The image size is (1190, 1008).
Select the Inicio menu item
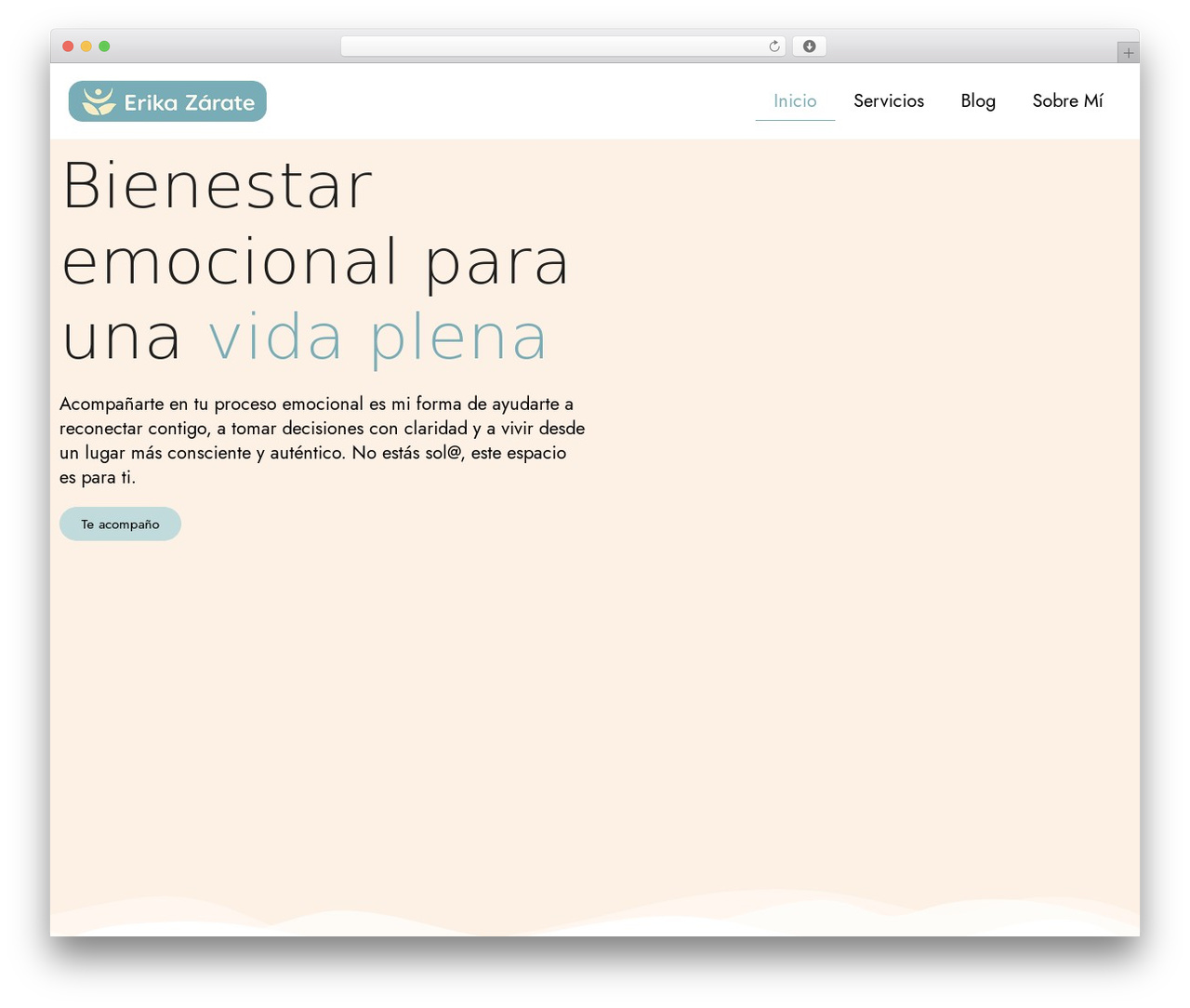click(x=795, y=100)
